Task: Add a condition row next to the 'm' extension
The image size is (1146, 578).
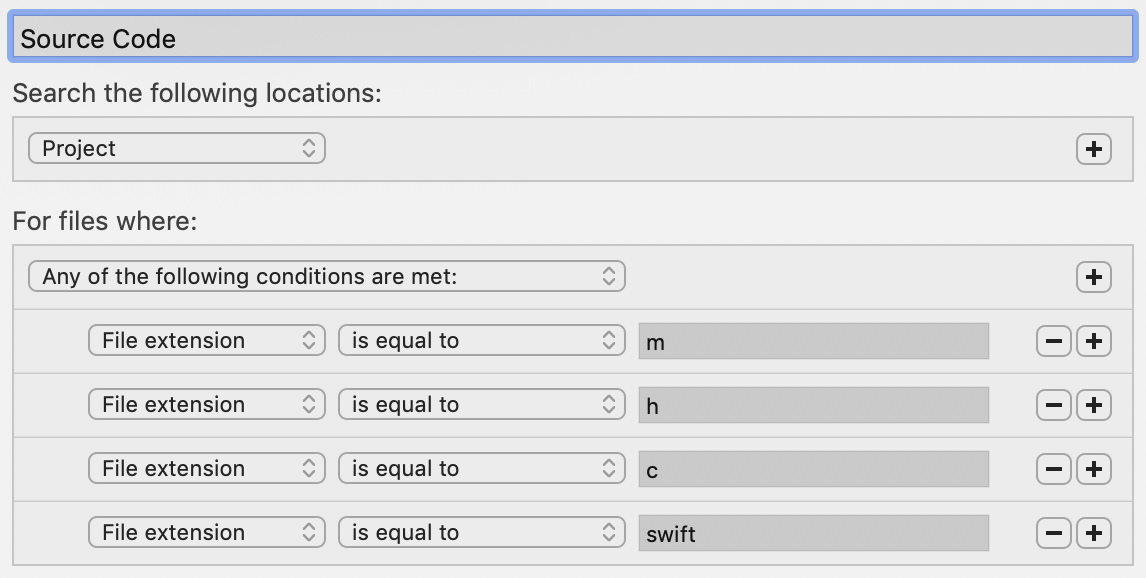Action: point(1093,340)
